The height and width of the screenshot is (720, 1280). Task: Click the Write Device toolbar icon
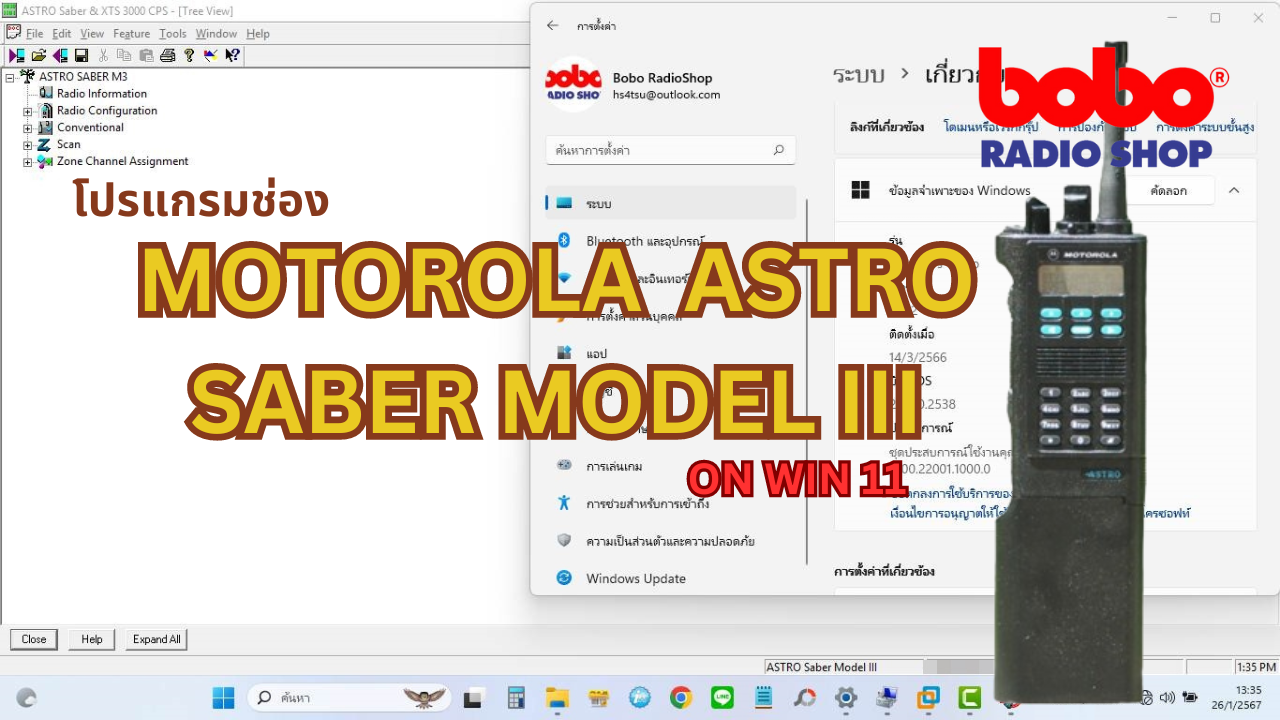[60, 55]
